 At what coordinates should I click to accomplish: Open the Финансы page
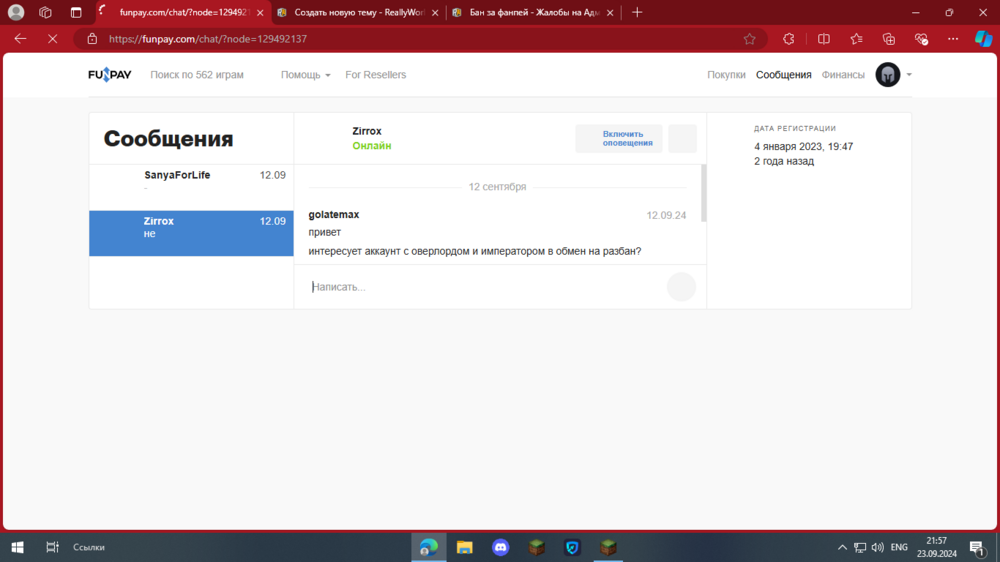point(842,75)
